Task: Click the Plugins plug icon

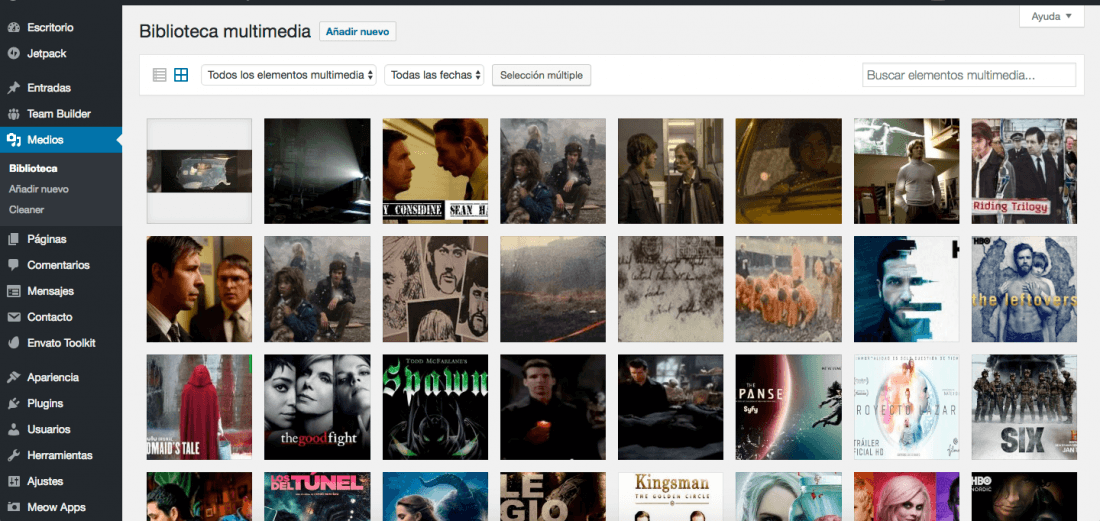Action: point(13,403)
